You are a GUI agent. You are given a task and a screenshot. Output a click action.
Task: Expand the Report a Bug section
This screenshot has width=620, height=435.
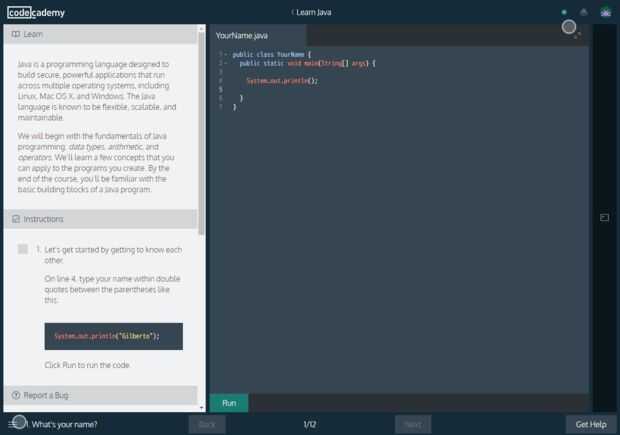tap(100, 395)
